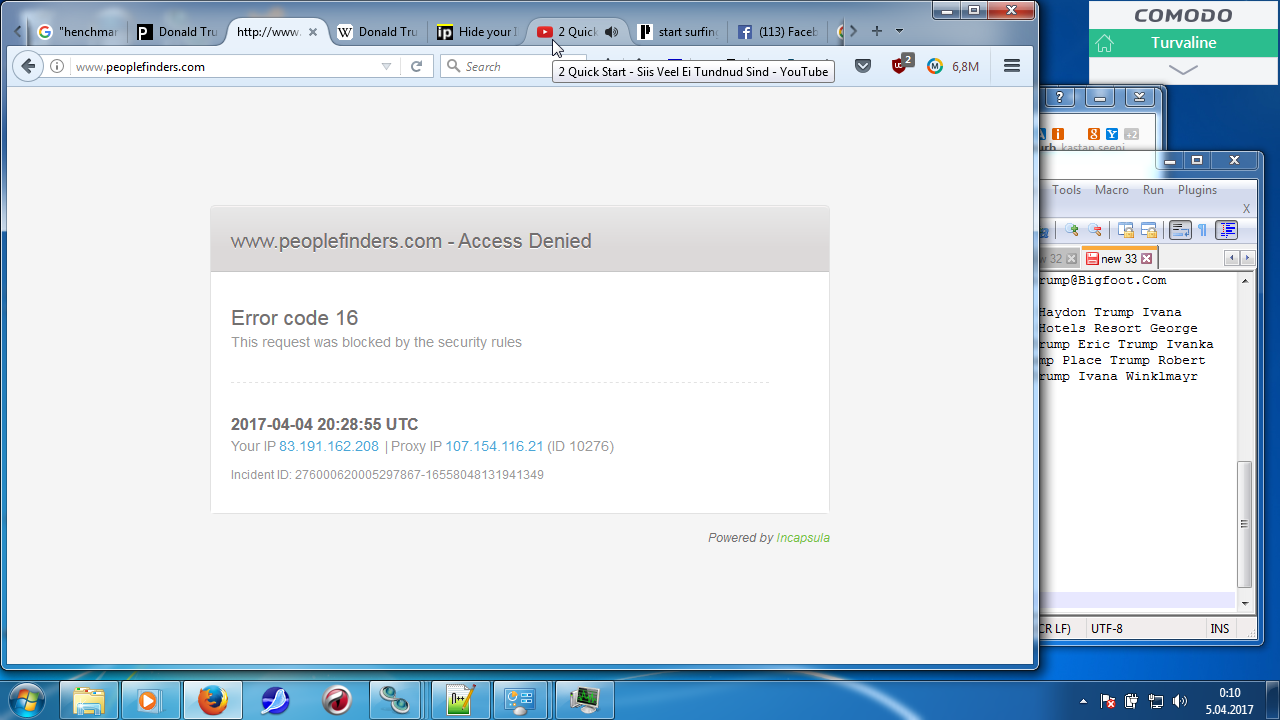
Task: Expand the list of all tabs
Action: pos(899,31)
